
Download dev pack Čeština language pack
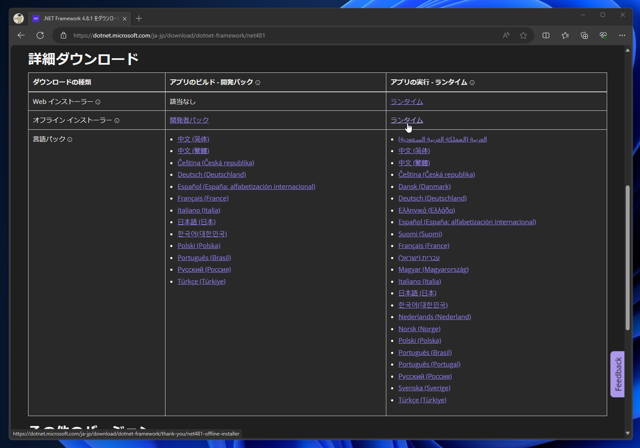216,163
